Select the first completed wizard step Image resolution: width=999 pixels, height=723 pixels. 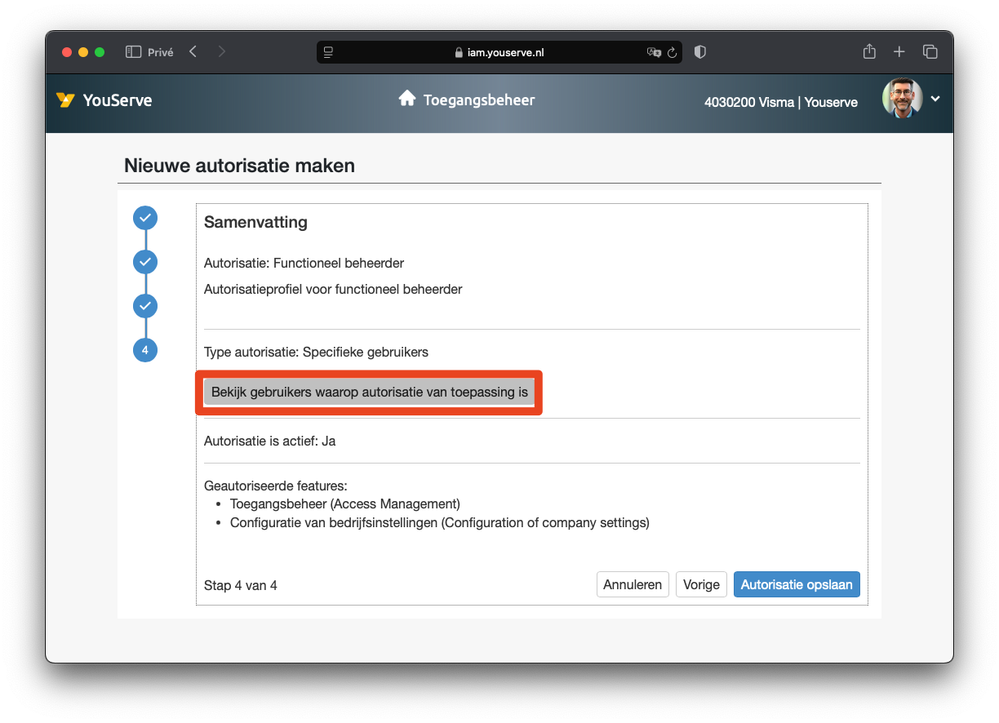146,218
